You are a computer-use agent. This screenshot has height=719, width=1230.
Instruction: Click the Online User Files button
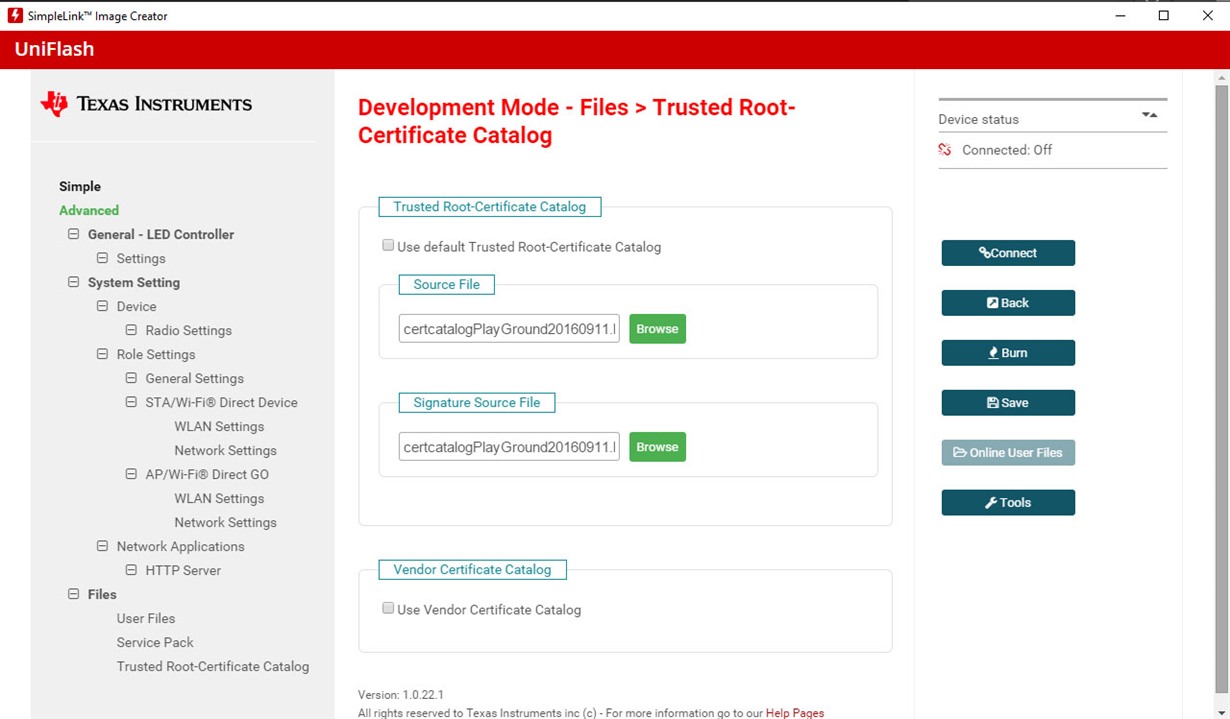point(1008,453)
